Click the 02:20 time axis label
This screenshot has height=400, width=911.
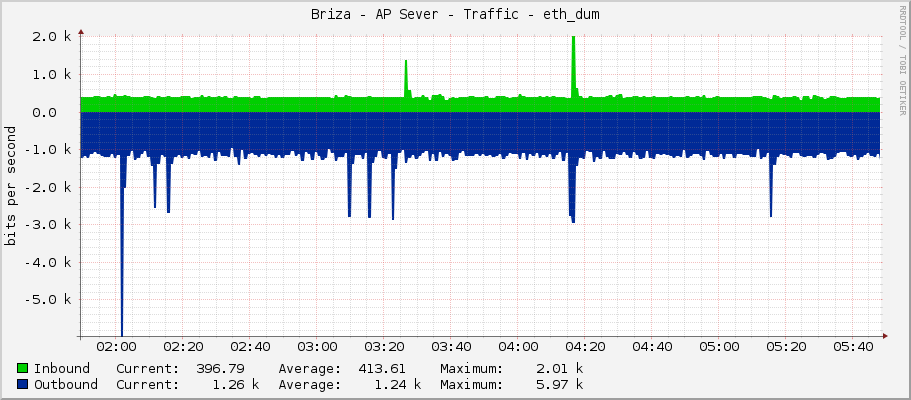pos(182,347)
